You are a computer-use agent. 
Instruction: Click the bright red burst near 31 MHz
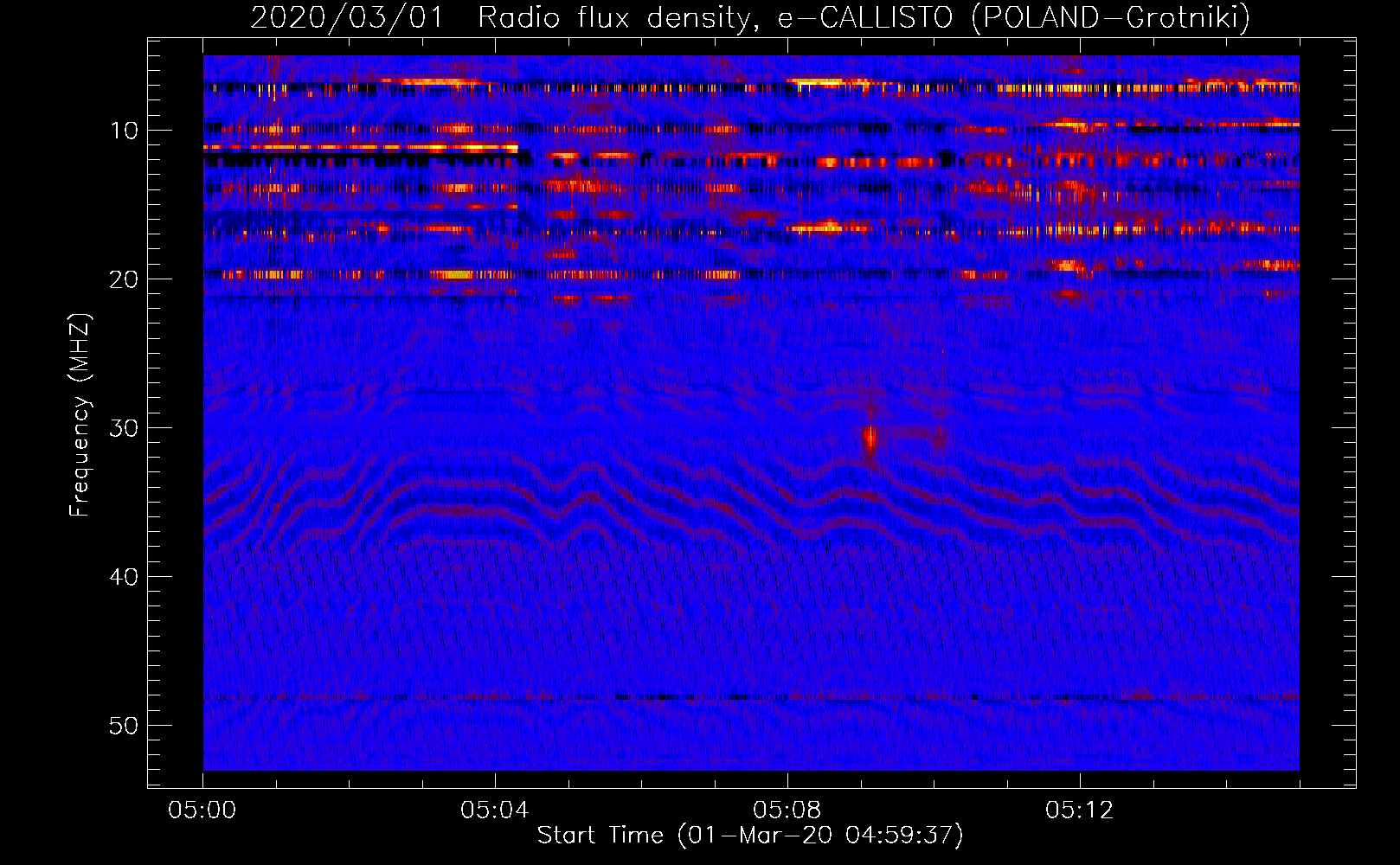click(870, 438)
